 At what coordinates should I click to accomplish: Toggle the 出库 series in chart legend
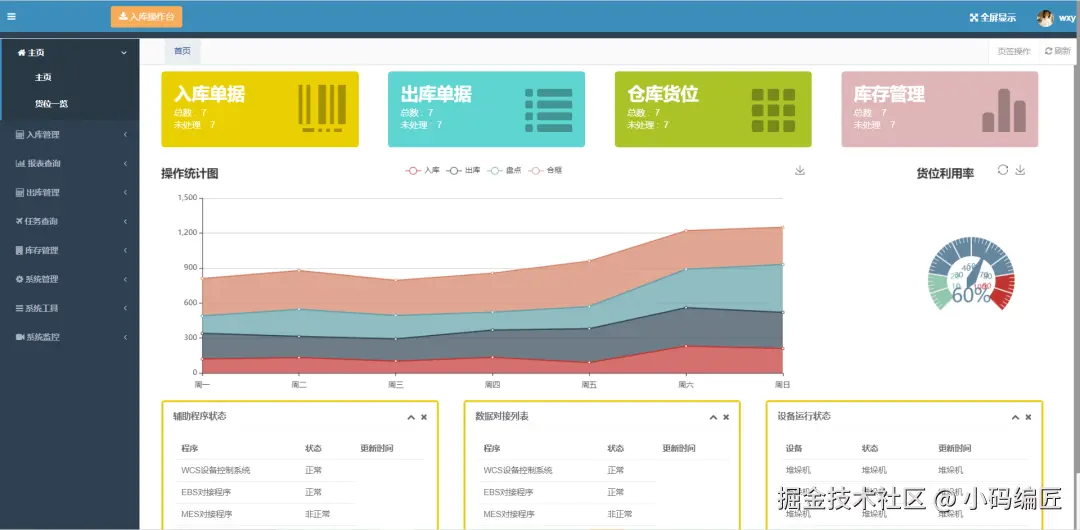[464, 170]
